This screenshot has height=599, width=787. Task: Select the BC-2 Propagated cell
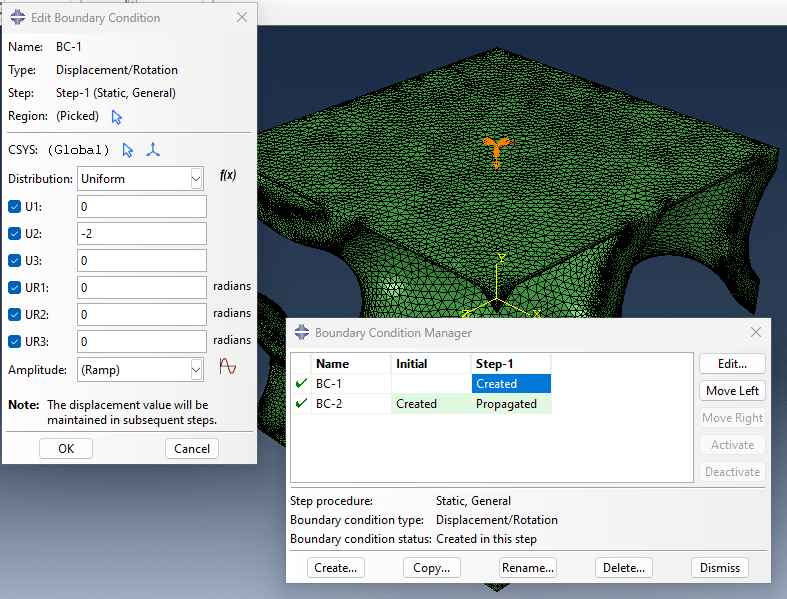click(x=511, y=404)
